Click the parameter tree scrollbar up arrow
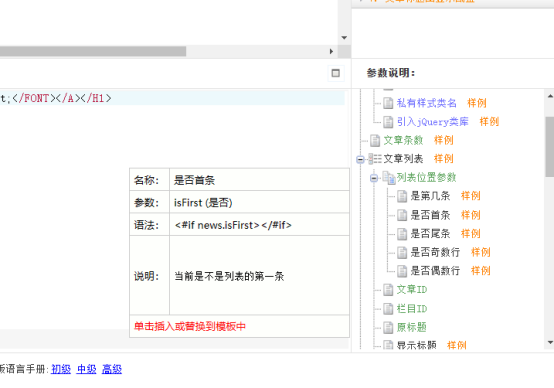This screenshot has width=554, height=388. coord(550,96)
